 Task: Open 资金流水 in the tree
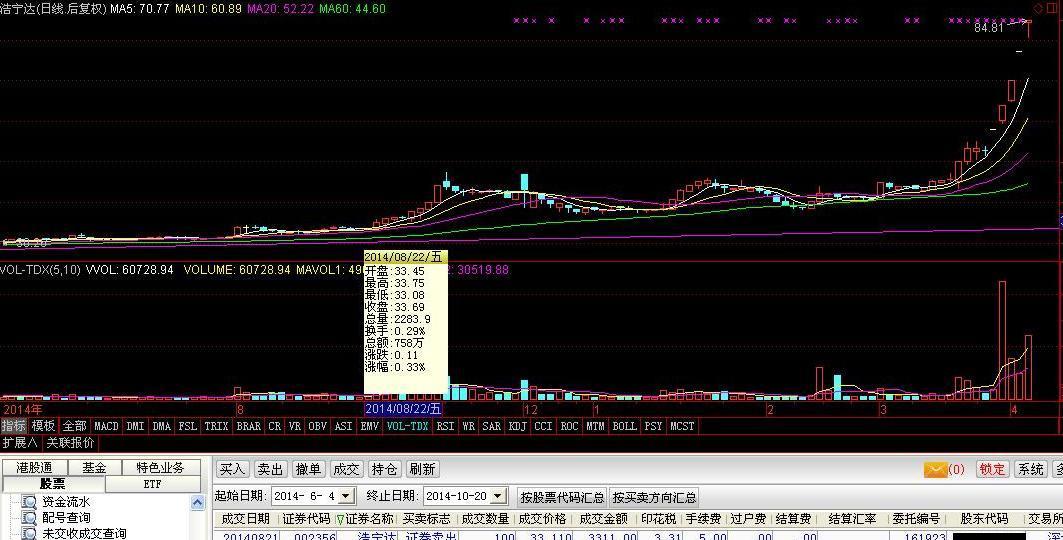[66, 502]
